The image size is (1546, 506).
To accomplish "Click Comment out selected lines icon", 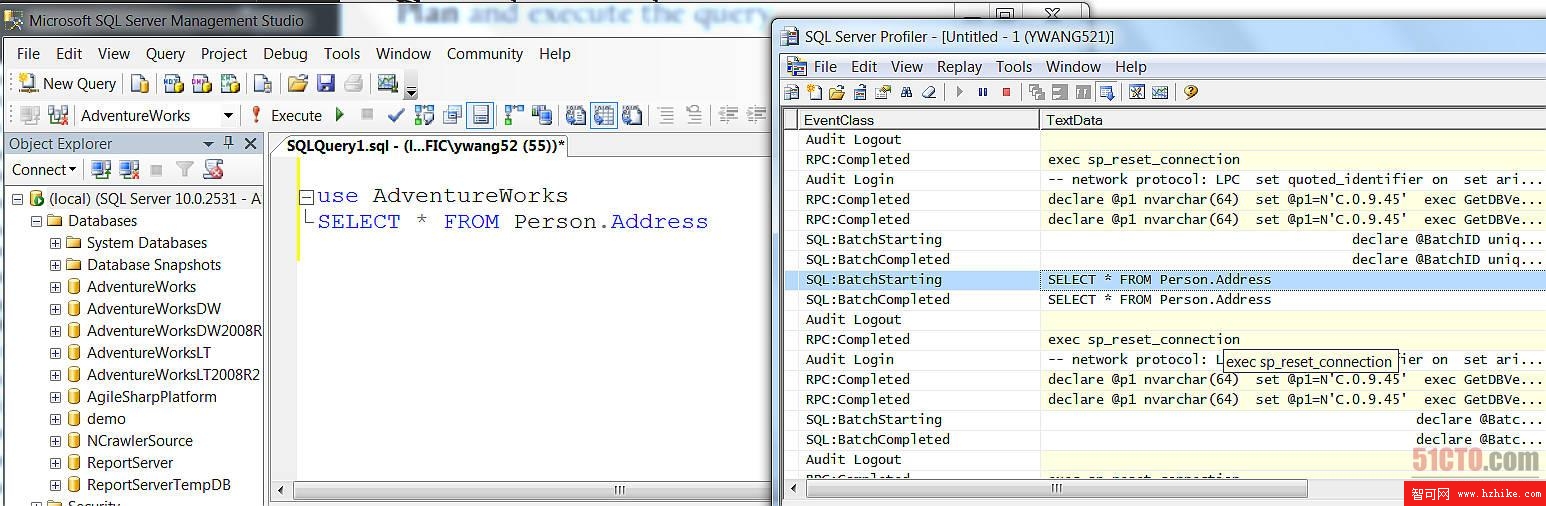I will click(x=666, y=115).
